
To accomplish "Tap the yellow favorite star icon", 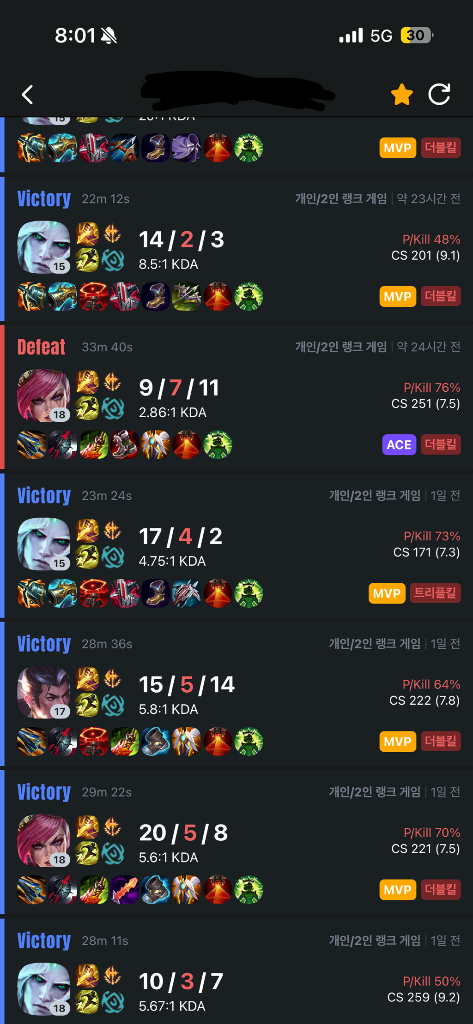I will [x=402, y=95].
